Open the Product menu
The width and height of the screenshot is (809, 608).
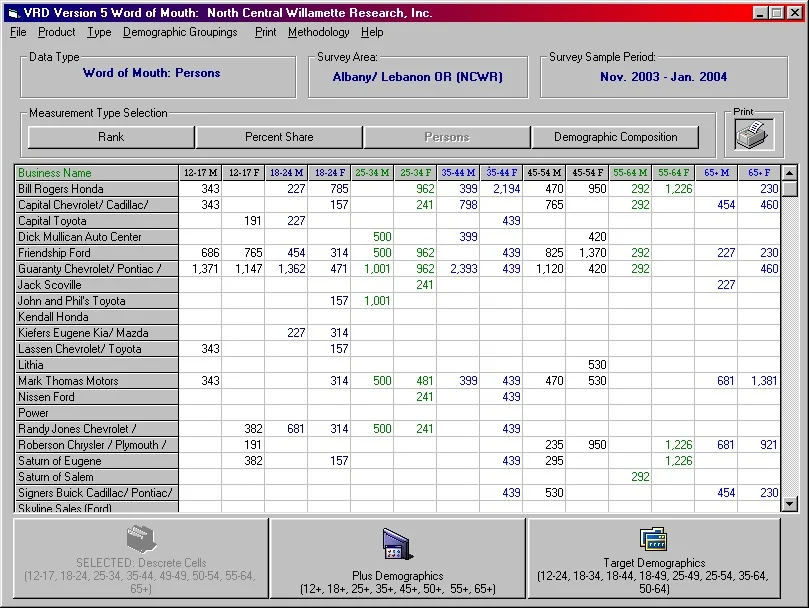coord(57,32)
